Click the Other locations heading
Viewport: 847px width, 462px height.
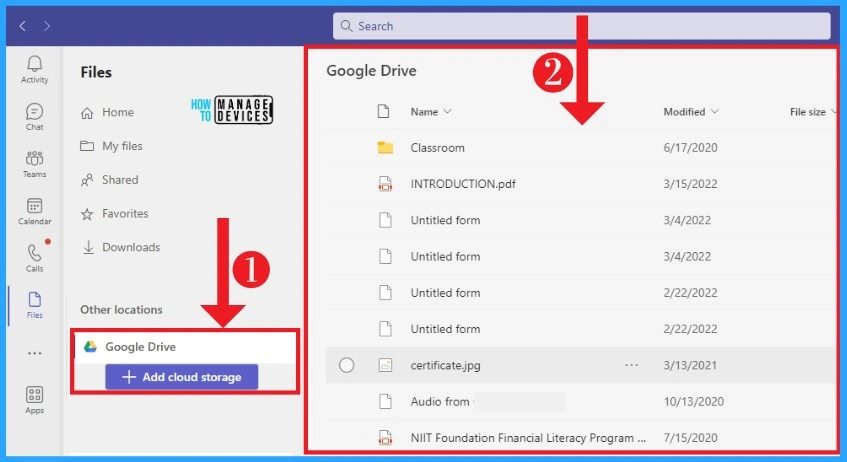click(x=122, y=310)
